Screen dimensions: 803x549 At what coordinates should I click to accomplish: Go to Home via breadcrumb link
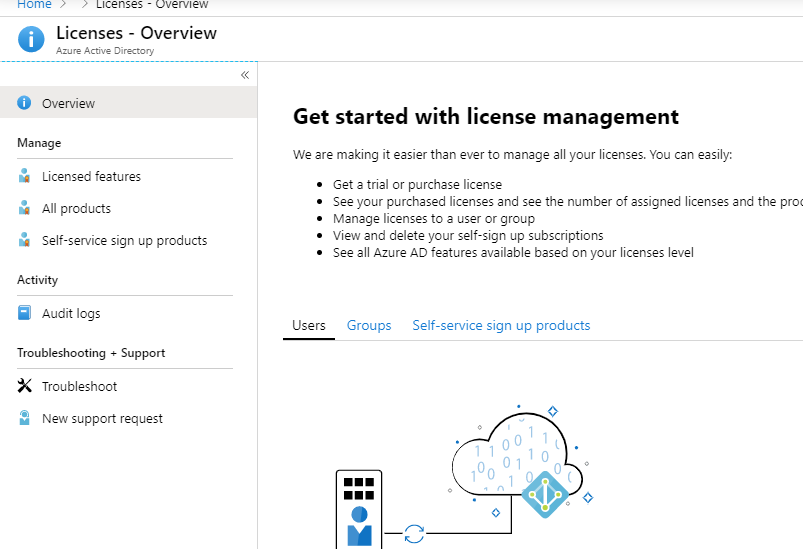click(x=34, y=5)
